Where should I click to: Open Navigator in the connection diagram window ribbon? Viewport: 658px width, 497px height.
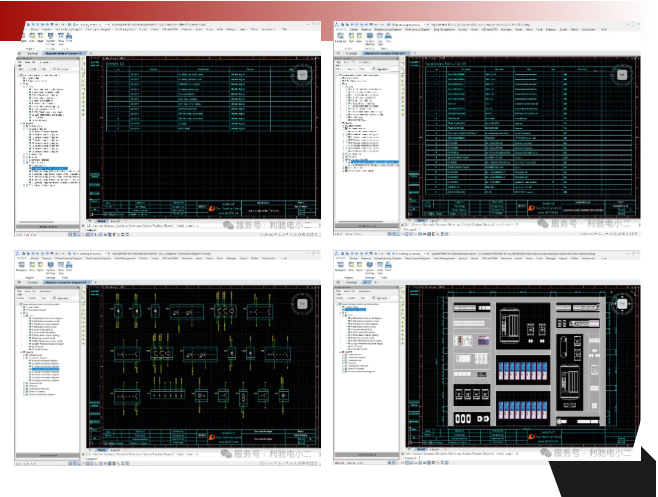(21, 267)
